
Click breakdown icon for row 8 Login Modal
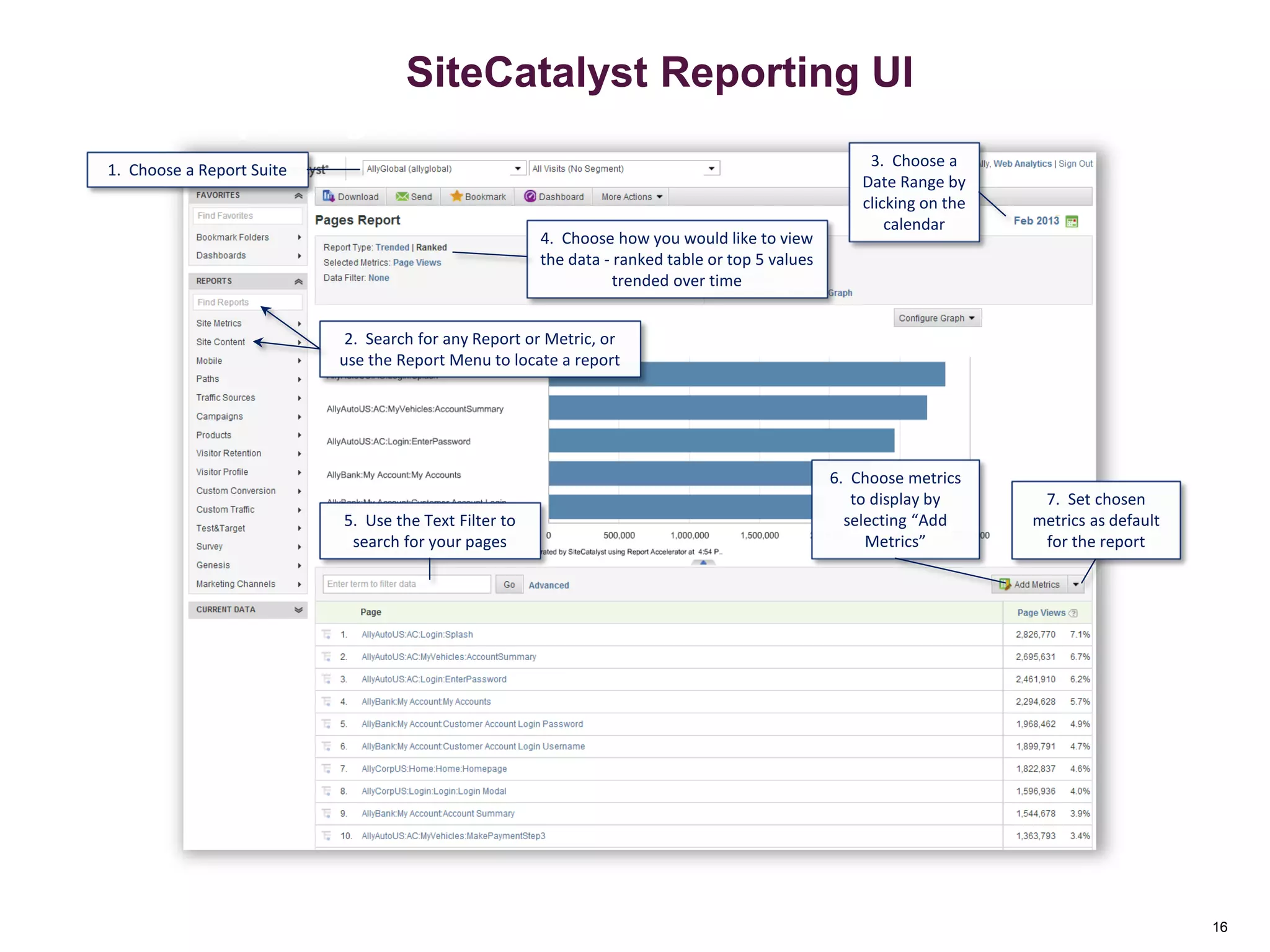(x=326, y=791)
